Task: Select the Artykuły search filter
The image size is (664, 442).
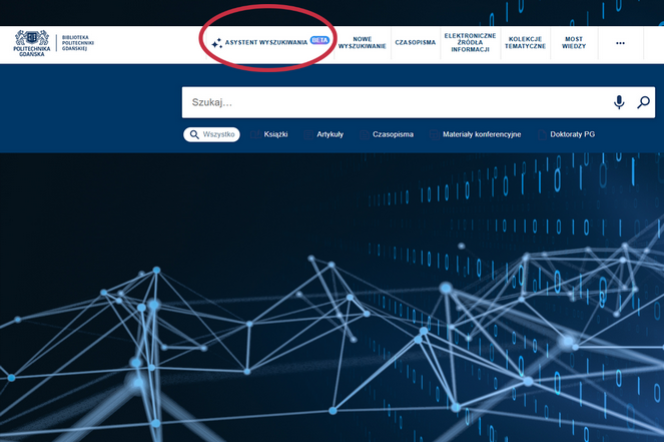Action: (329, 134)
